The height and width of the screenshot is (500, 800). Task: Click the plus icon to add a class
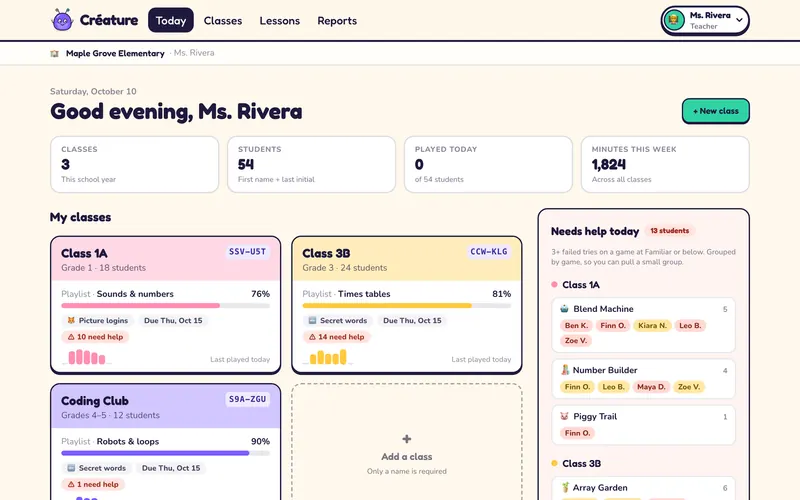pyautogui.click(x=407, y=439)
